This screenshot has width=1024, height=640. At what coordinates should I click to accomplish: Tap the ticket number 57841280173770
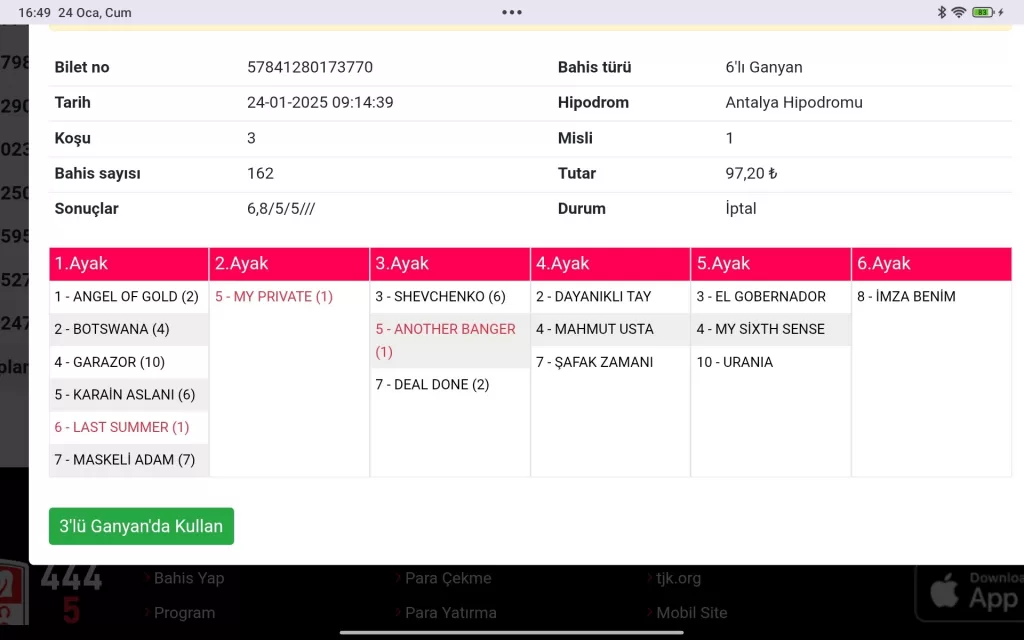tap(310, 67)
